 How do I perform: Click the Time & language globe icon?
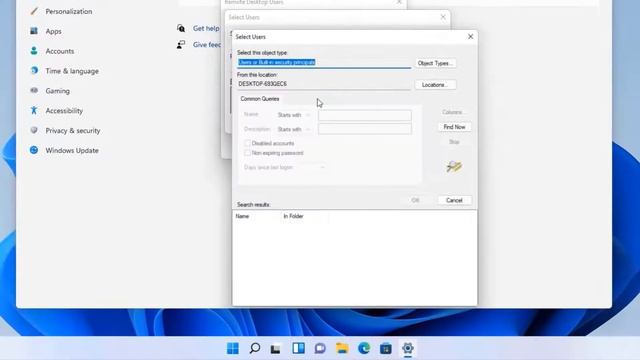pos(34,71)
